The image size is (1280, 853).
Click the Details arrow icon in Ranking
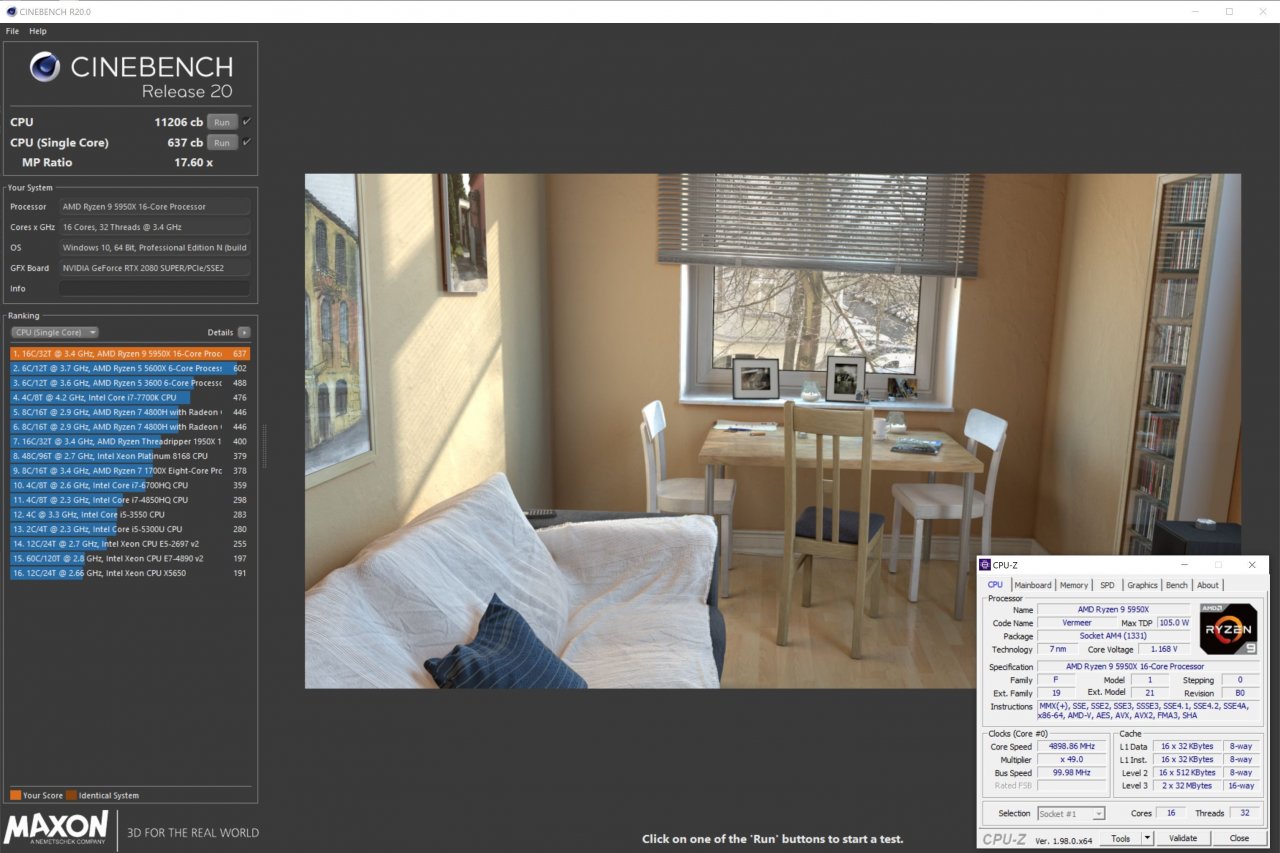[244, 332]
